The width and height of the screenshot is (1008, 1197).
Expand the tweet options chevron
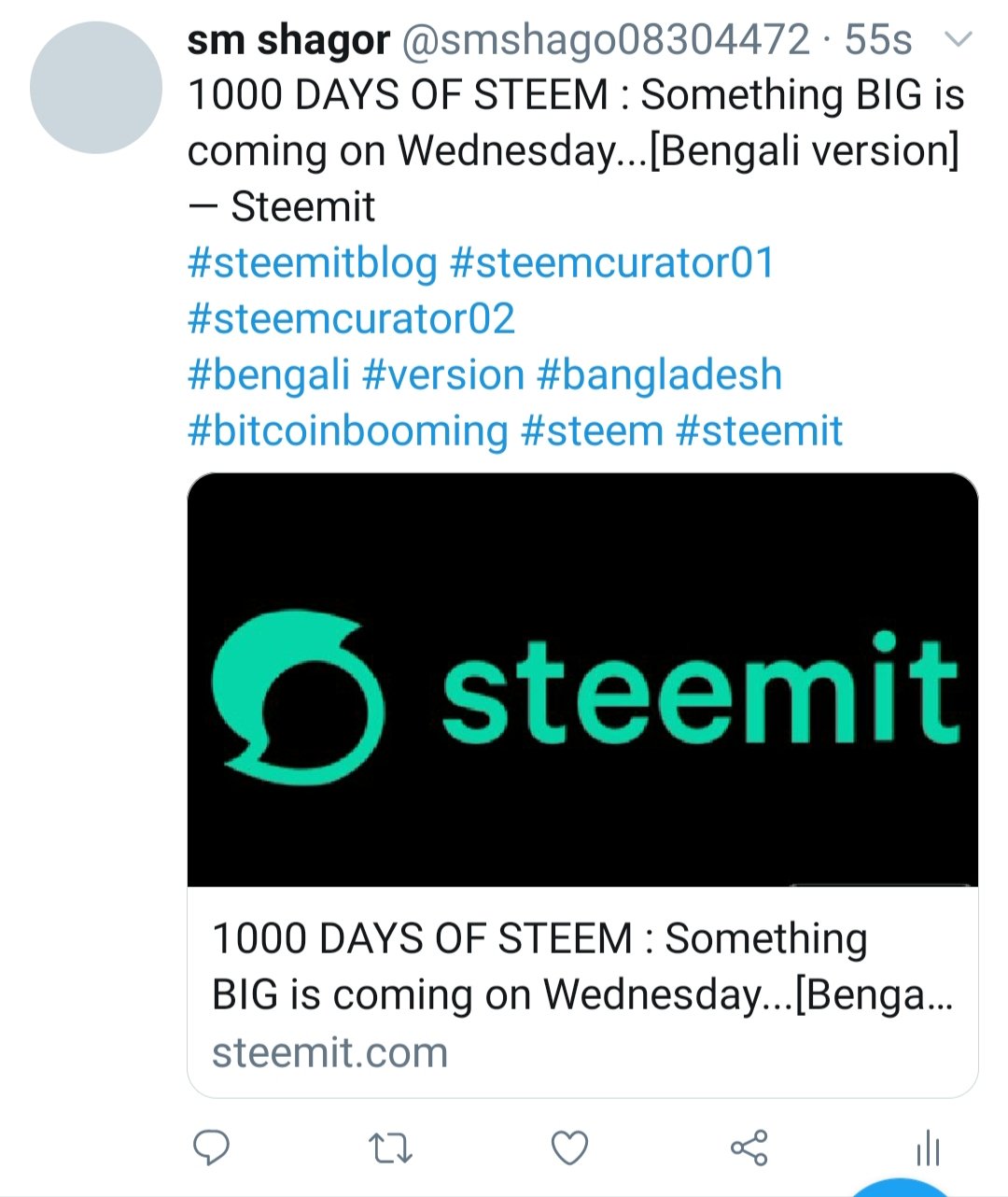pyautogui.click(x=959, y=39)
